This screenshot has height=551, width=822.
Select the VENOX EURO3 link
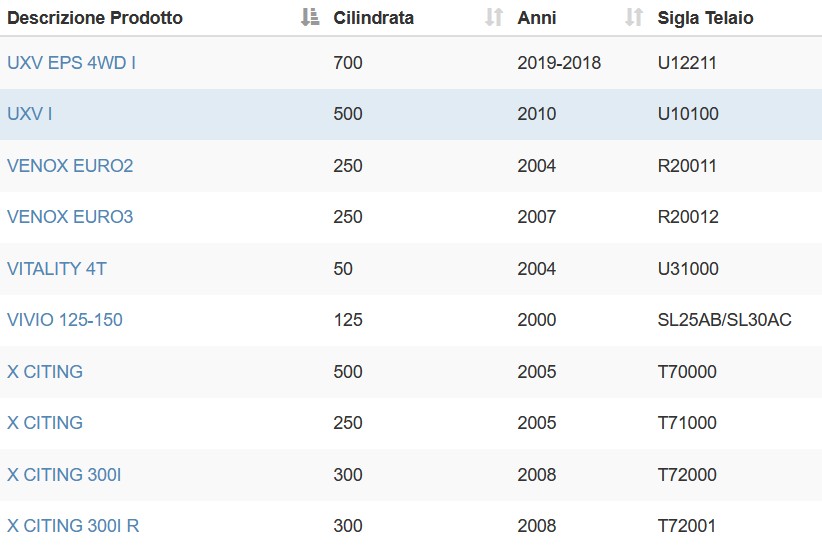click(x=70, y=217)
